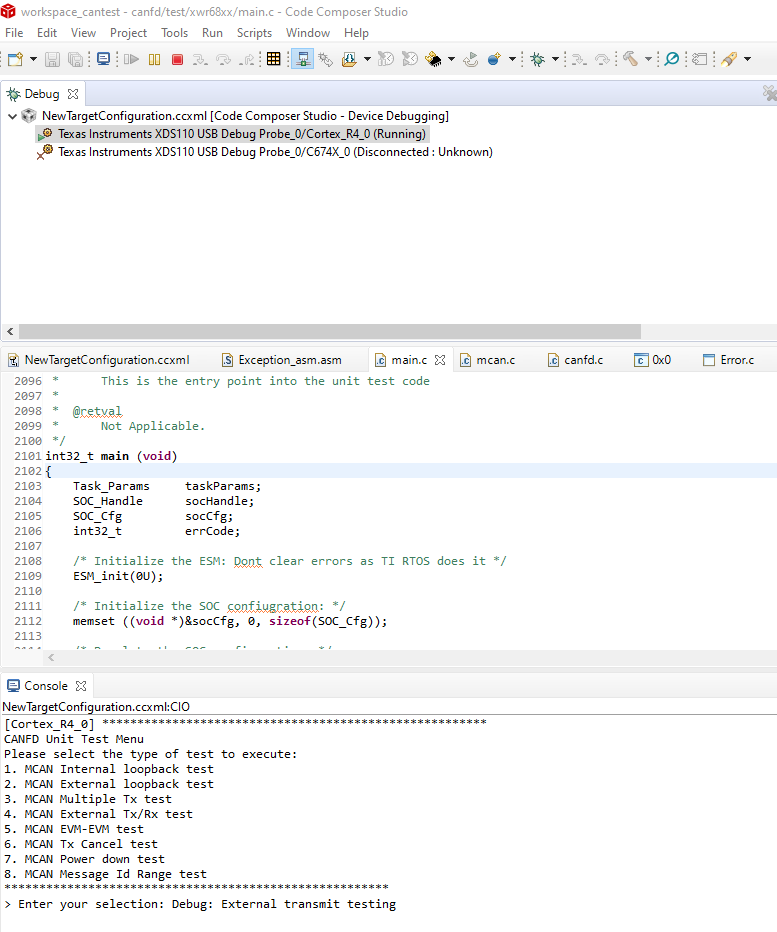
Task: Open the File menu
Action: [x=14, y=33]
